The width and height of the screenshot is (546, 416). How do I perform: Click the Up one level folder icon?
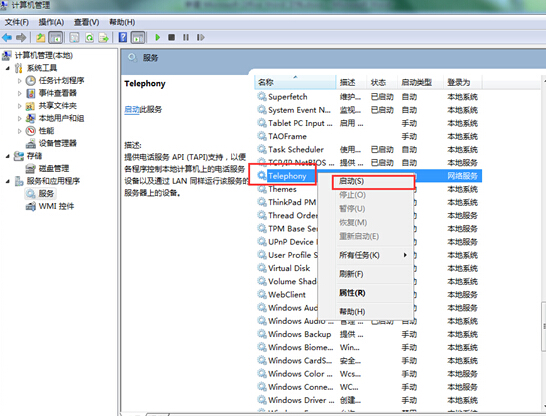pyautogui.click(x=41, y=37)
